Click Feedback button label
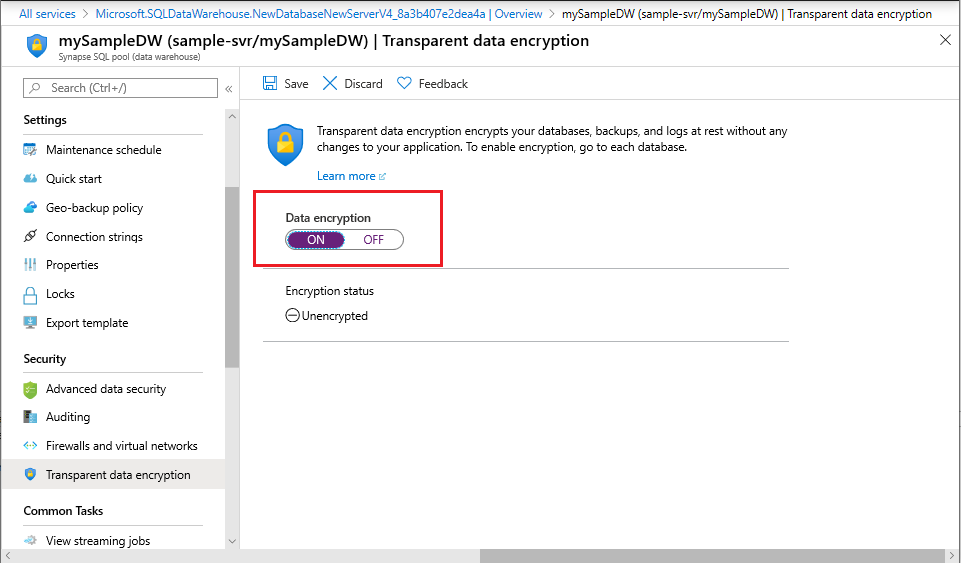The width and height of the screenshot is (961, 563). click(x=443, y=83)
